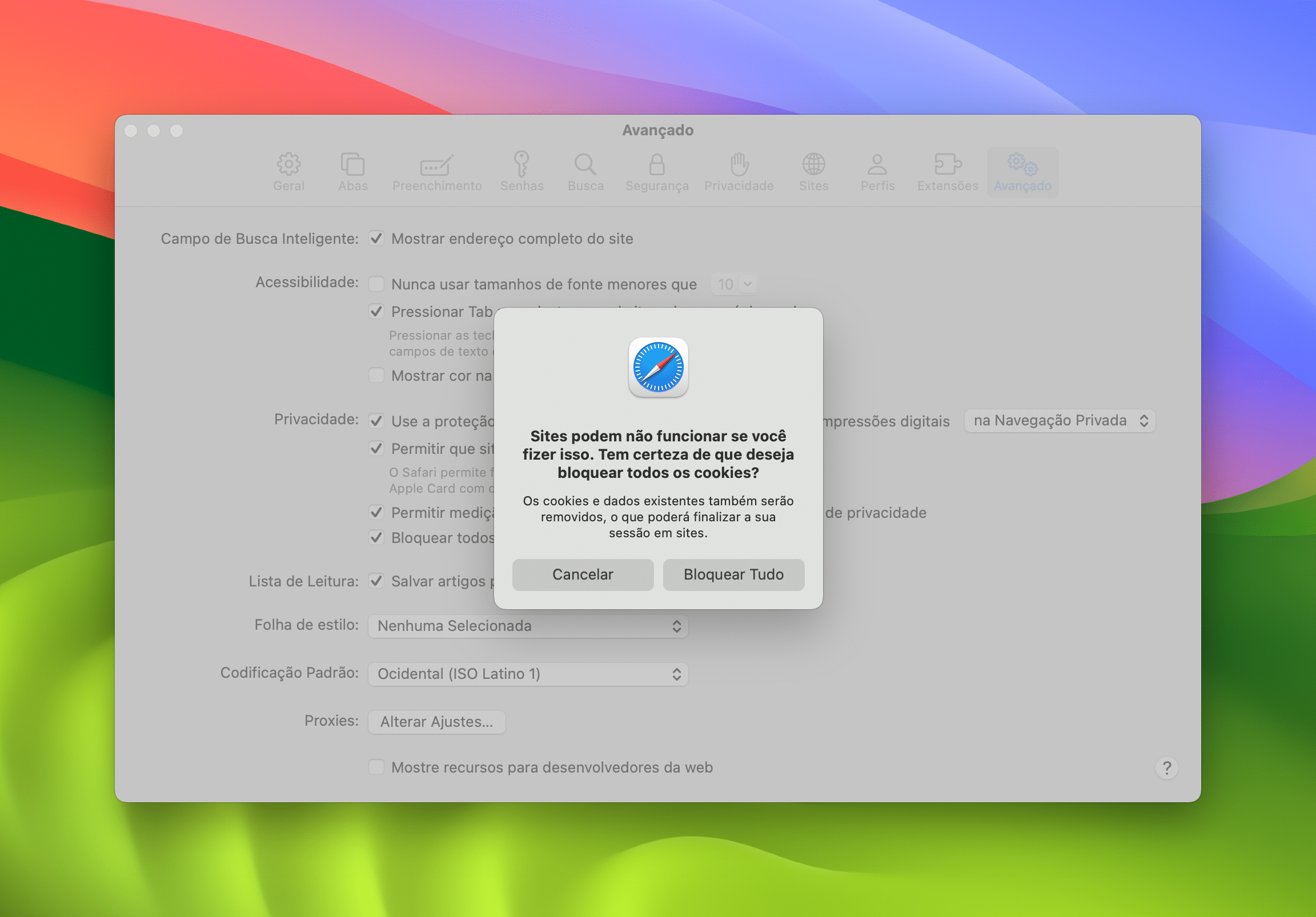Close the Avançado settings window

[131, 131]
